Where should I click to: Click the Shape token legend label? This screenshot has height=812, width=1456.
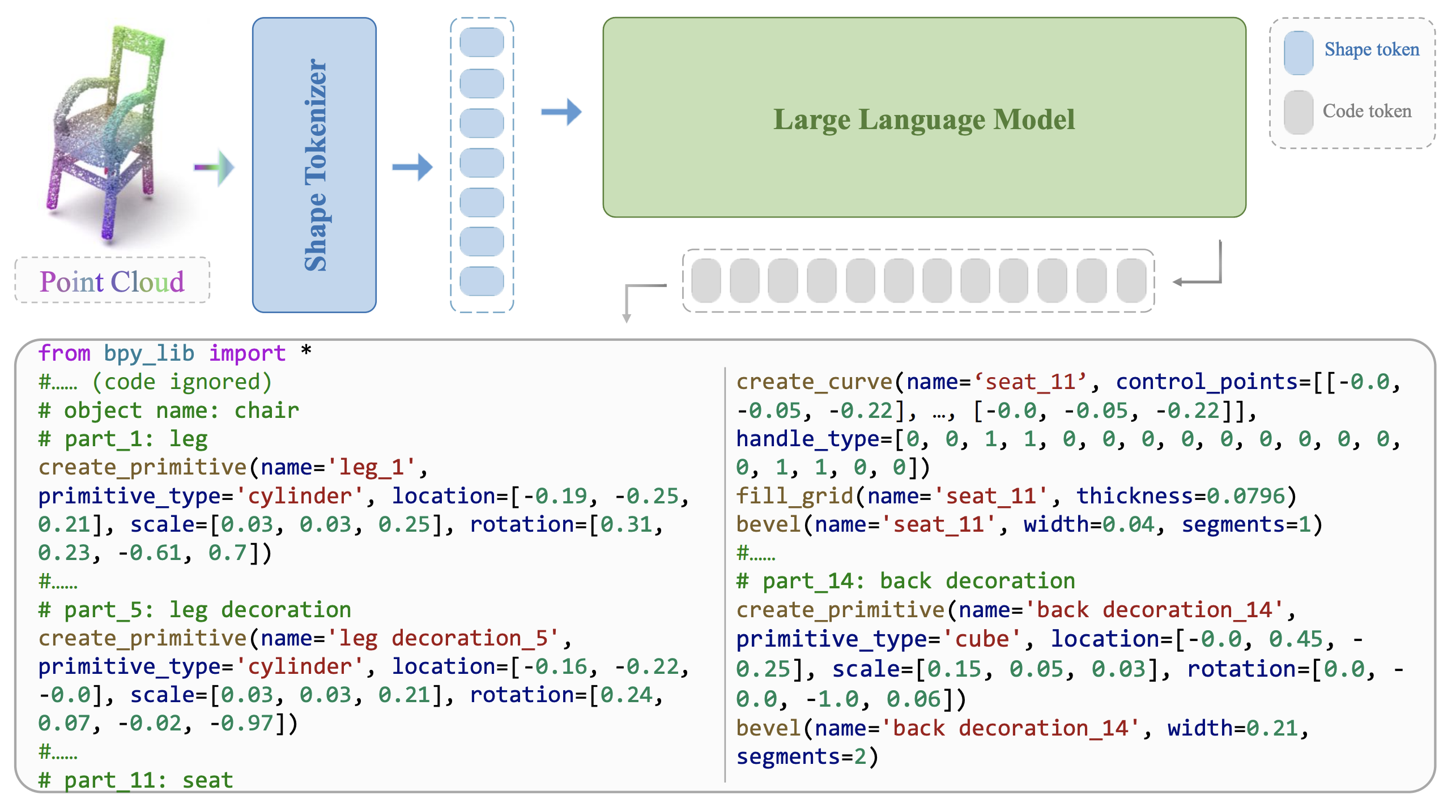[x=1372, y=50]
